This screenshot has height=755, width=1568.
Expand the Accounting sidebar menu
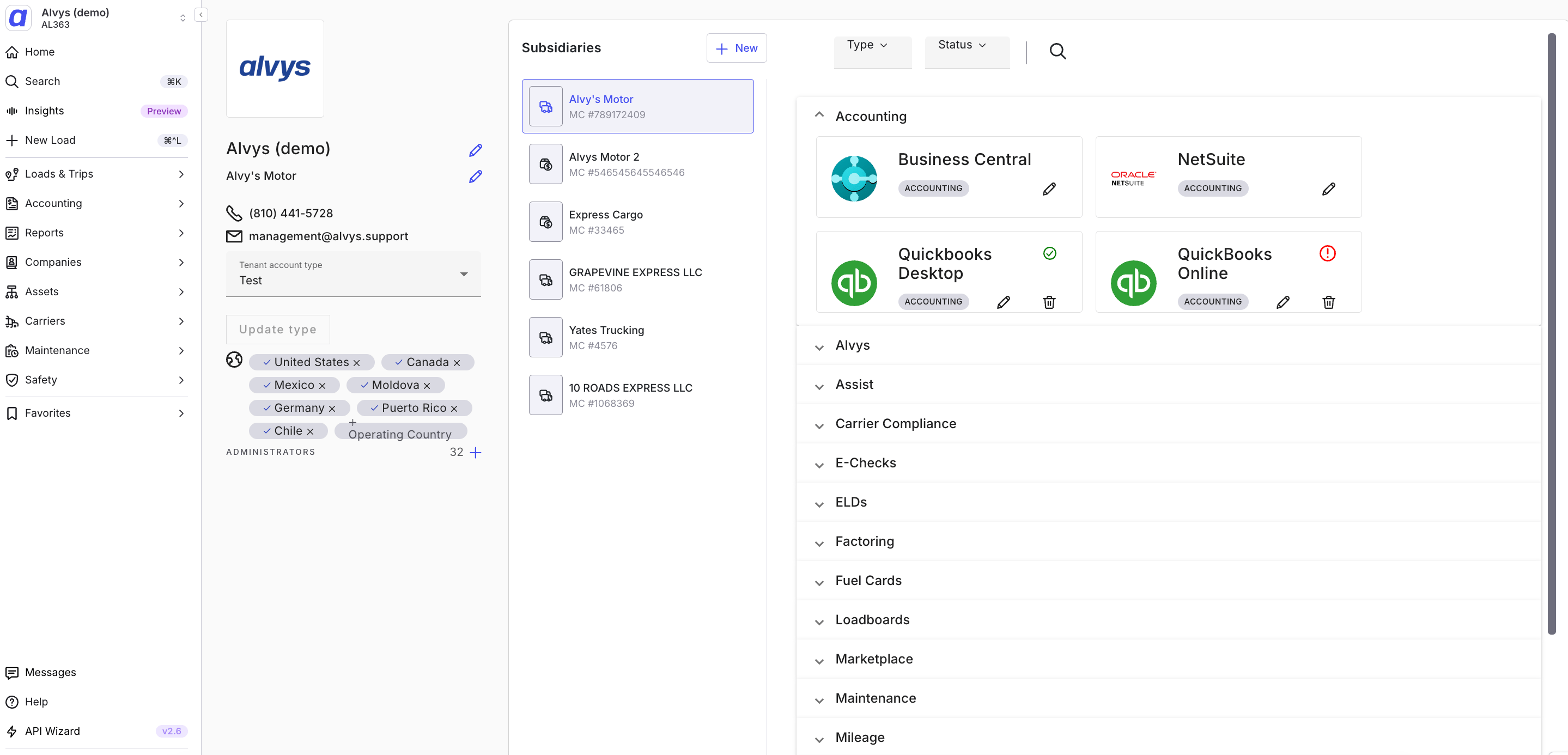(x=96, y=203)
